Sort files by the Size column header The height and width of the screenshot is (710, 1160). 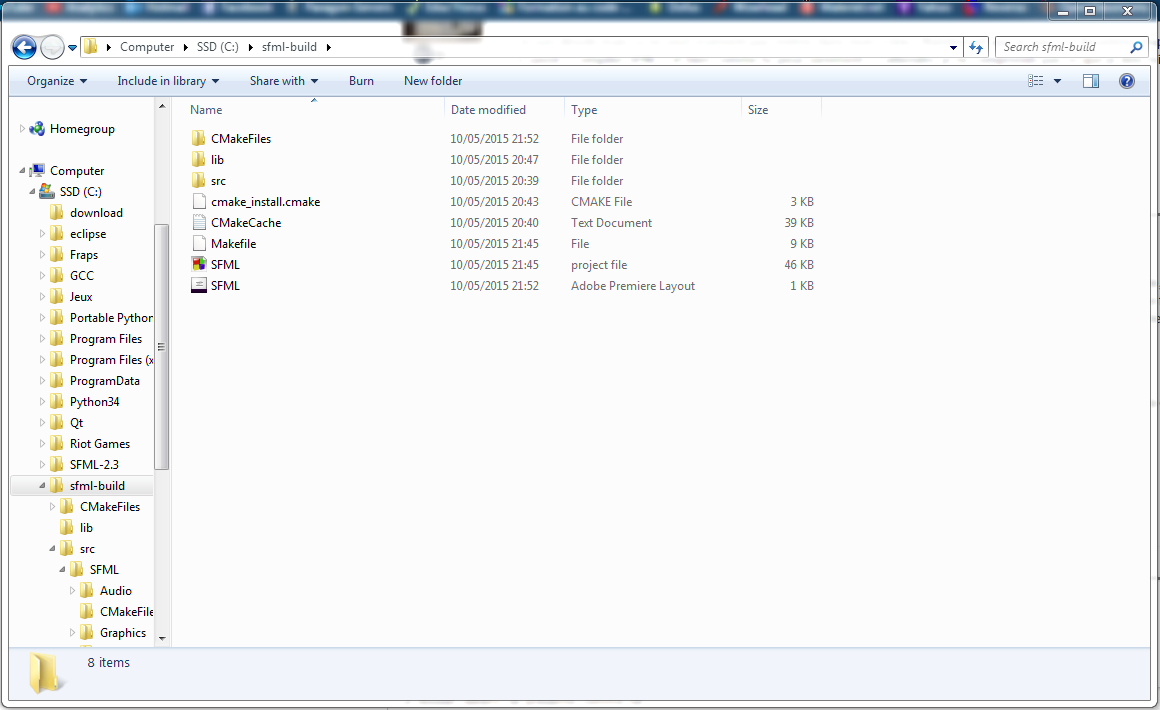[x=758, y=110]
